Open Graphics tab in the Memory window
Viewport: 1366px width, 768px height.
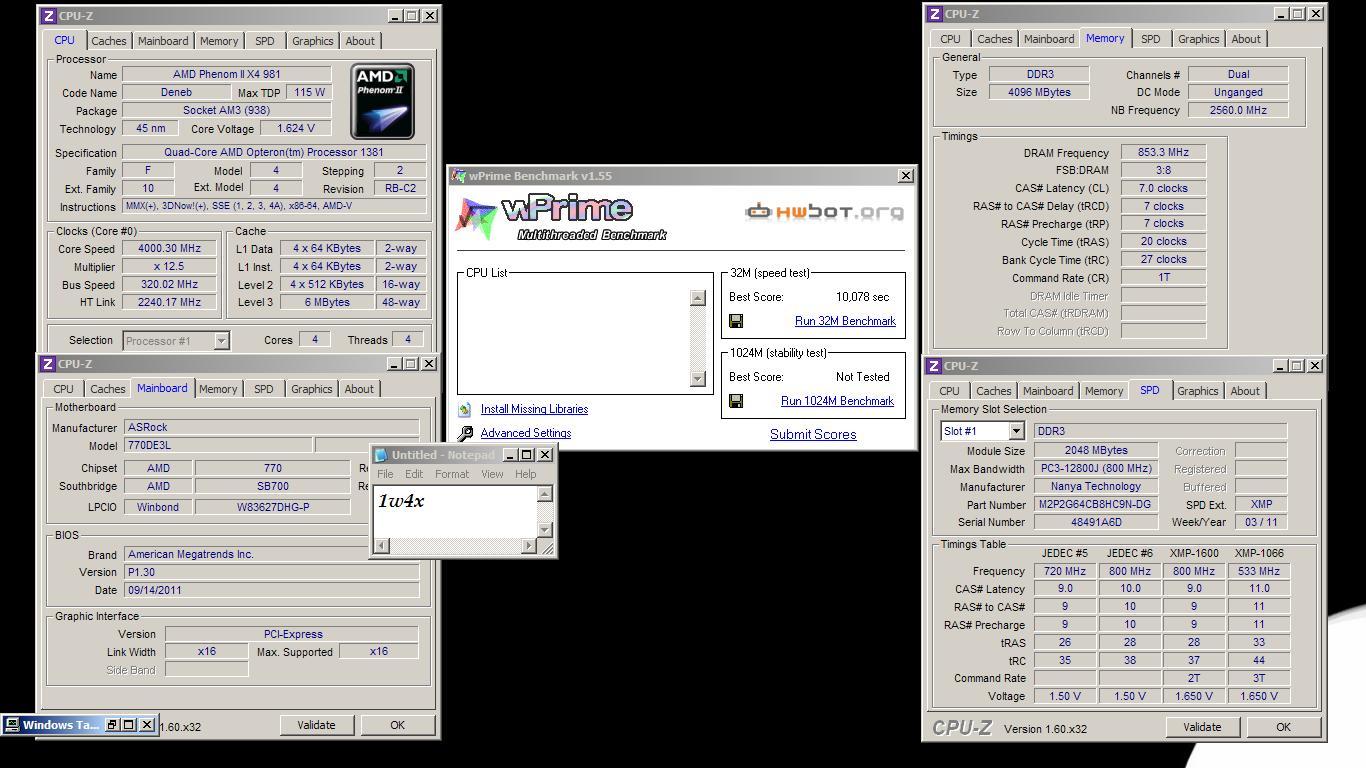(1198, 39)
